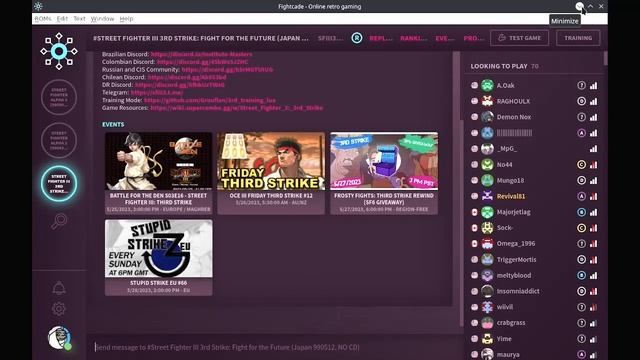Image resolution: width=640 pixels, height=360 pixels.
Task: Open the Stupid Strike EU #86 event
Action: pos(158,258)
